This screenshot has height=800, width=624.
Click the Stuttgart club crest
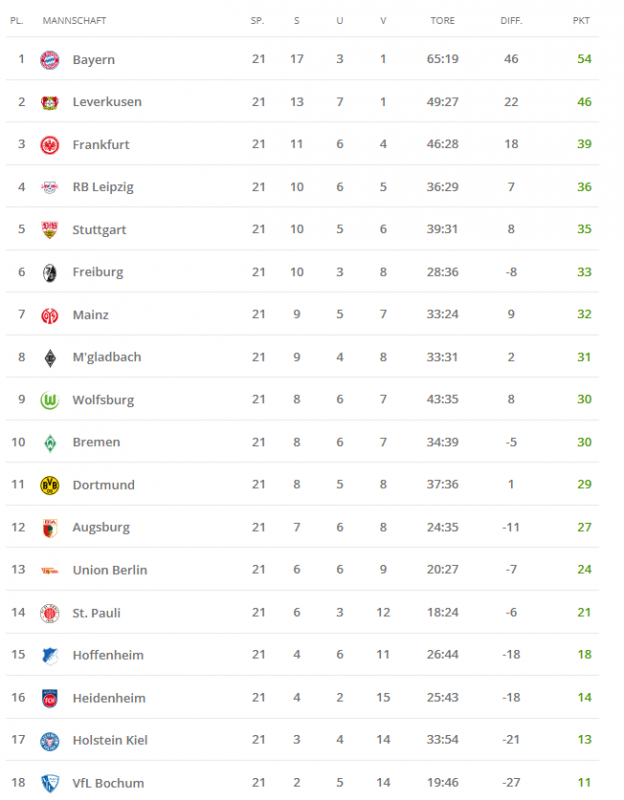click(50, 230)
